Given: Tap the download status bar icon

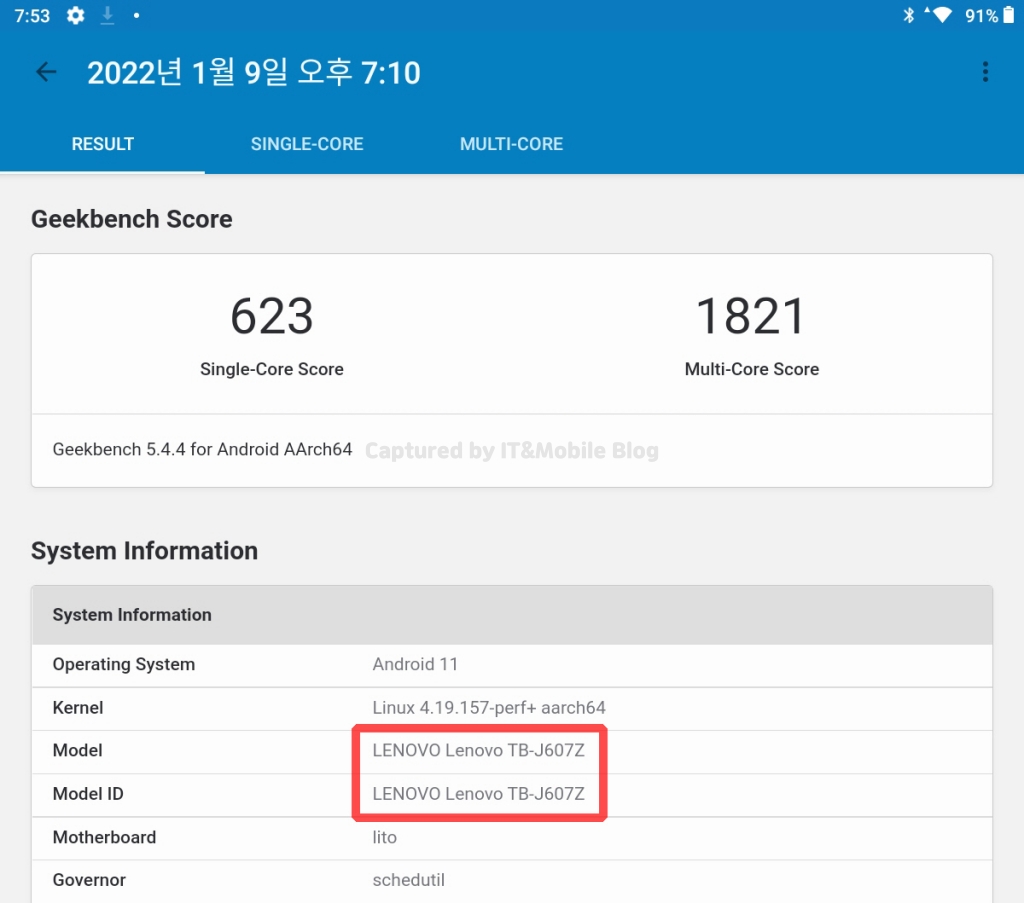Looking at the screenshot, I should coord(107,16).
